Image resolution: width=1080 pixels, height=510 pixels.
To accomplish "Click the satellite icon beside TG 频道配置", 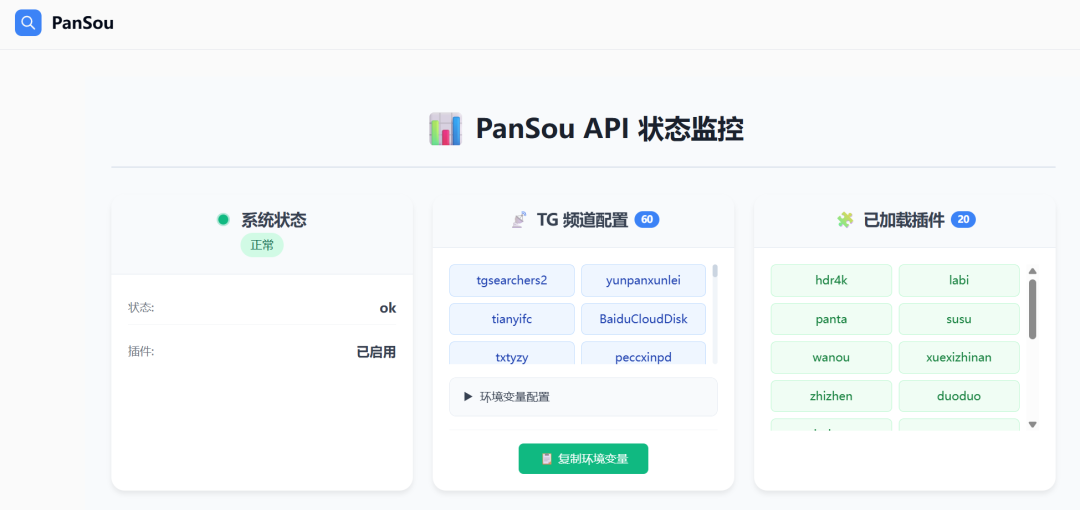I will [519, 220].
